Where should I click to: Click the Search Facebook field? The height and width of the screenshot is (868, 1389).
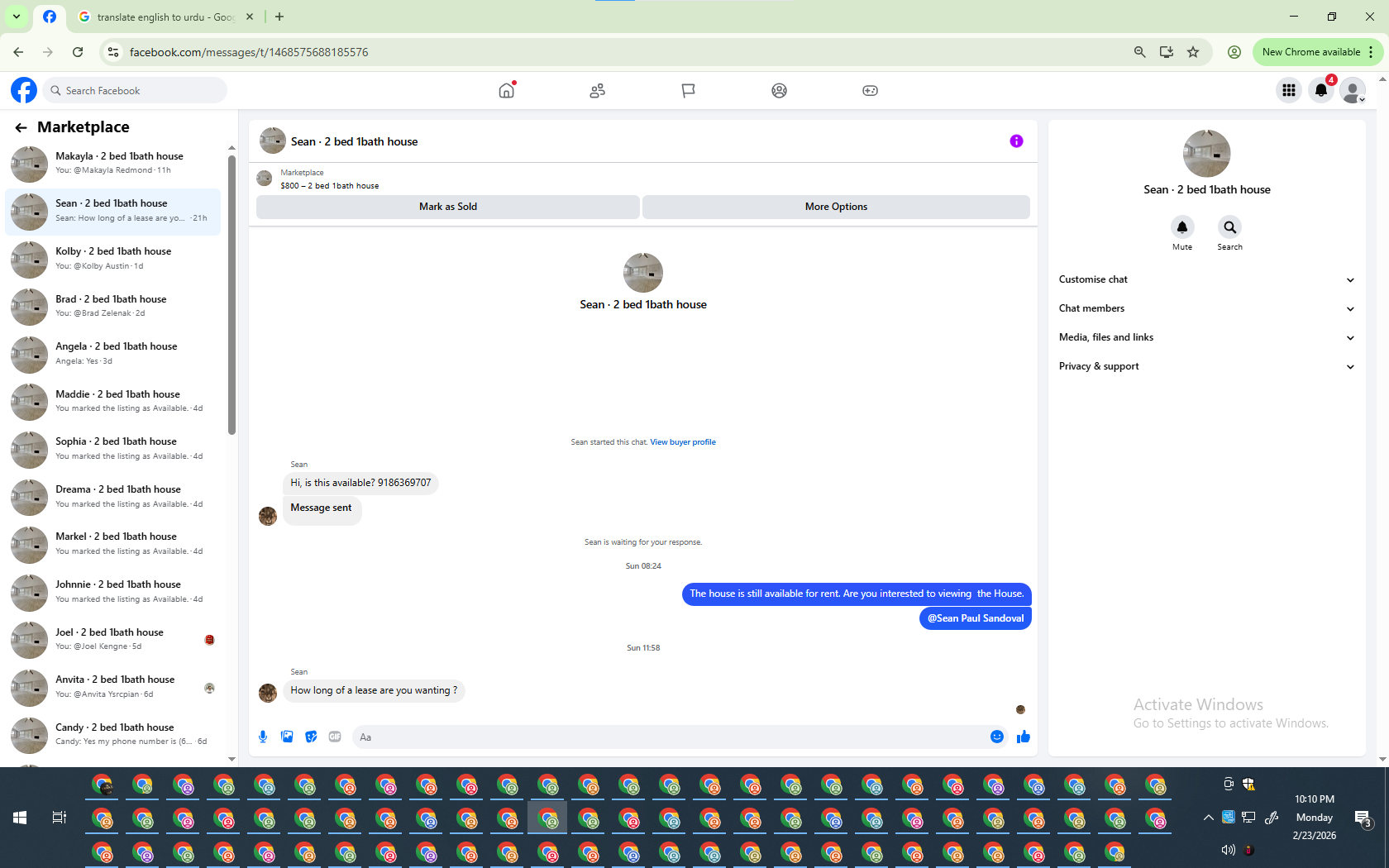tap(134, 91)
